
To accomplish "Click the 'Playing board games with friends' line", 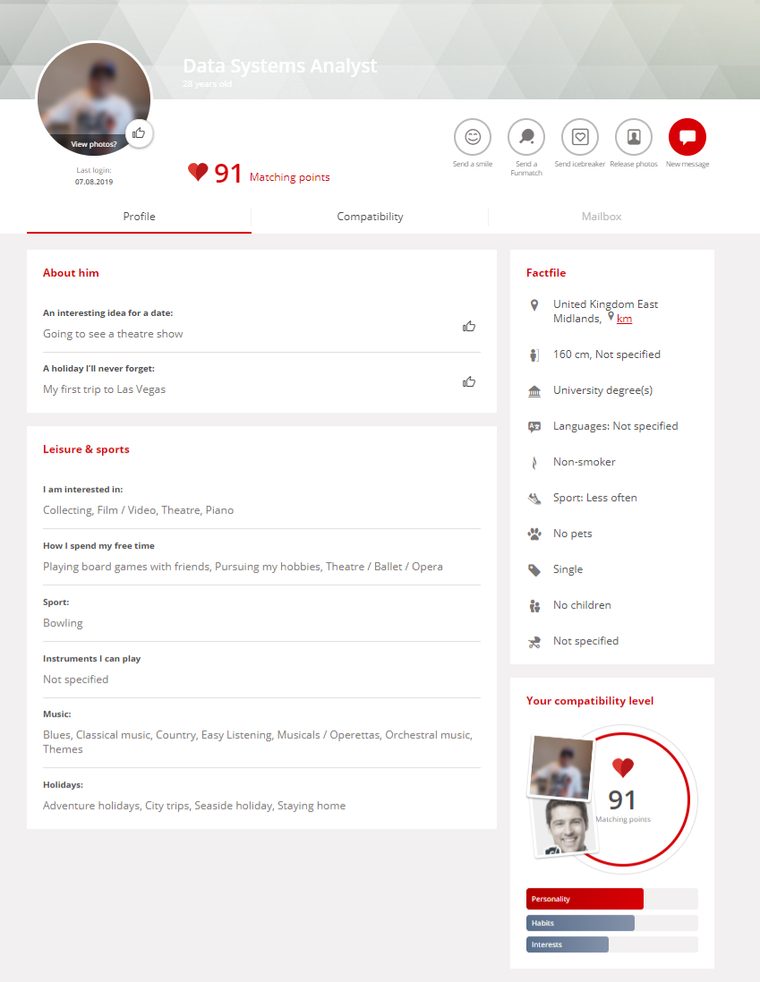I will pos(243,566).
